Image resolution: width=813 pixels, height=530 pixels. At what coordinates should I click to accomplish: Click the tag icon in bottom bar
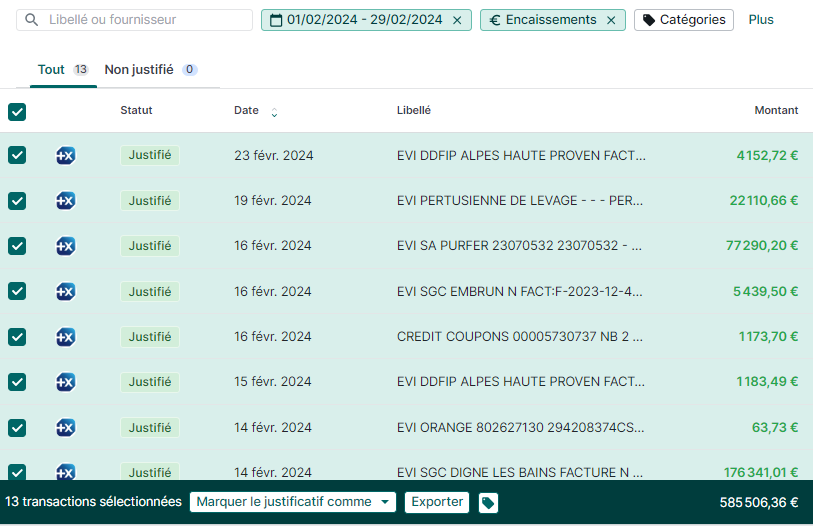[x=488, y=503]
